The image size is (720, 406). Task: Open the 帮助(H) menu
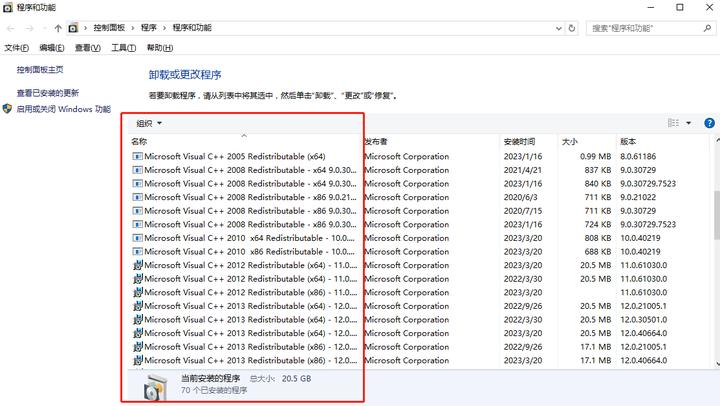160,48
